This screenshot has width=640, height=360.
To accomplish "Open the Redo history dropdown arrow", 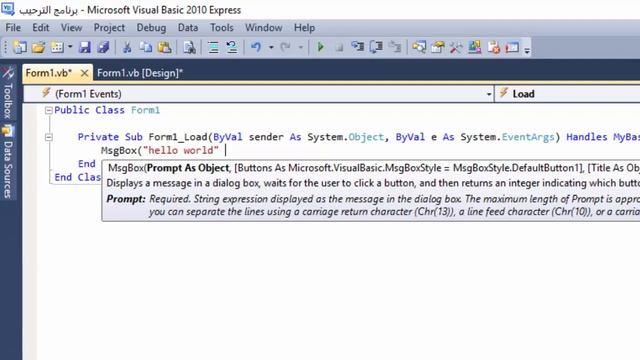I will coord(301,47).
